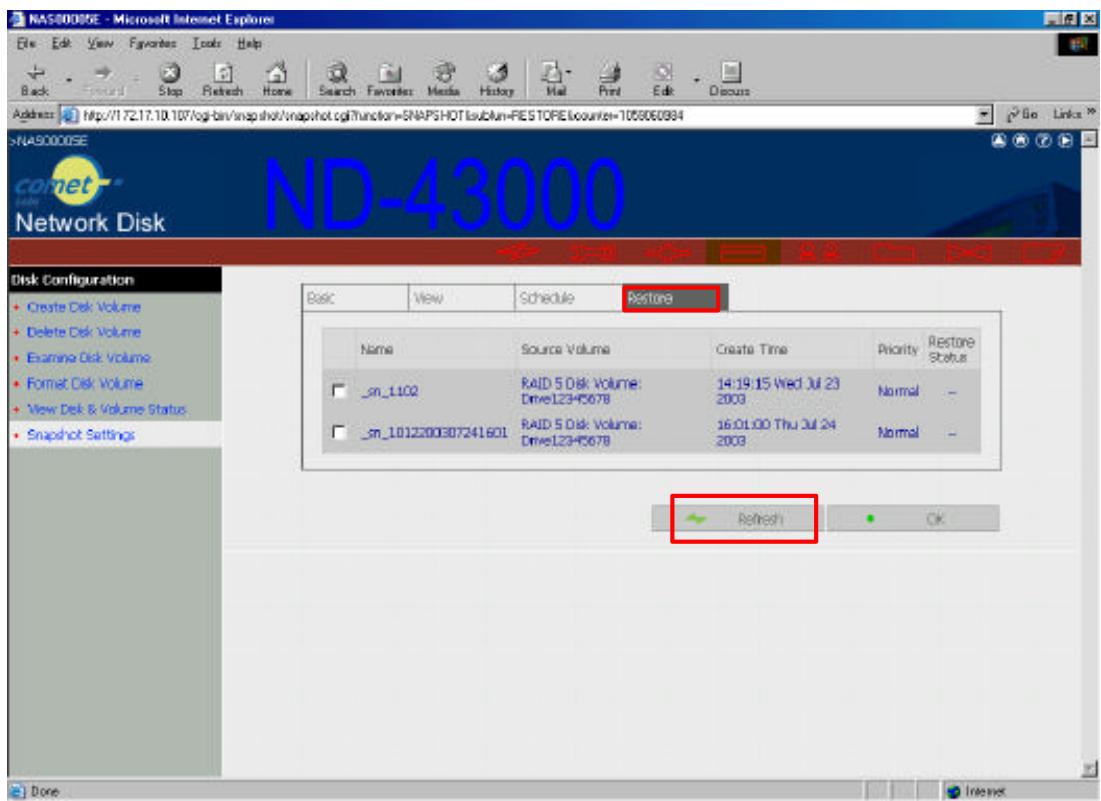This screenshot has width=1101, height=801.
Task: Open the Back button history dropdown
Action: (x=69, y=80)
